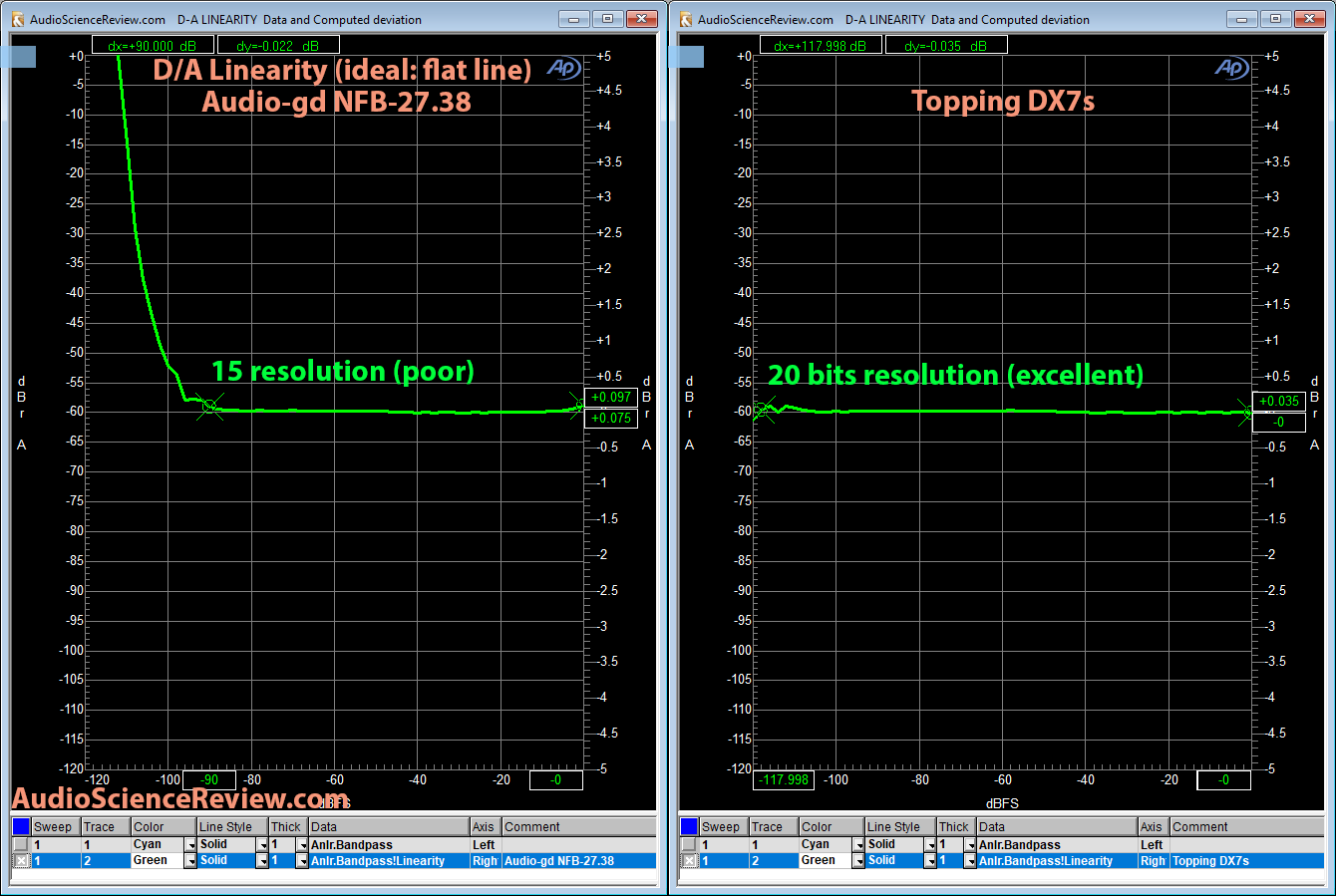
Task: Click Data column header in the right window
Action: point(1057,826)
